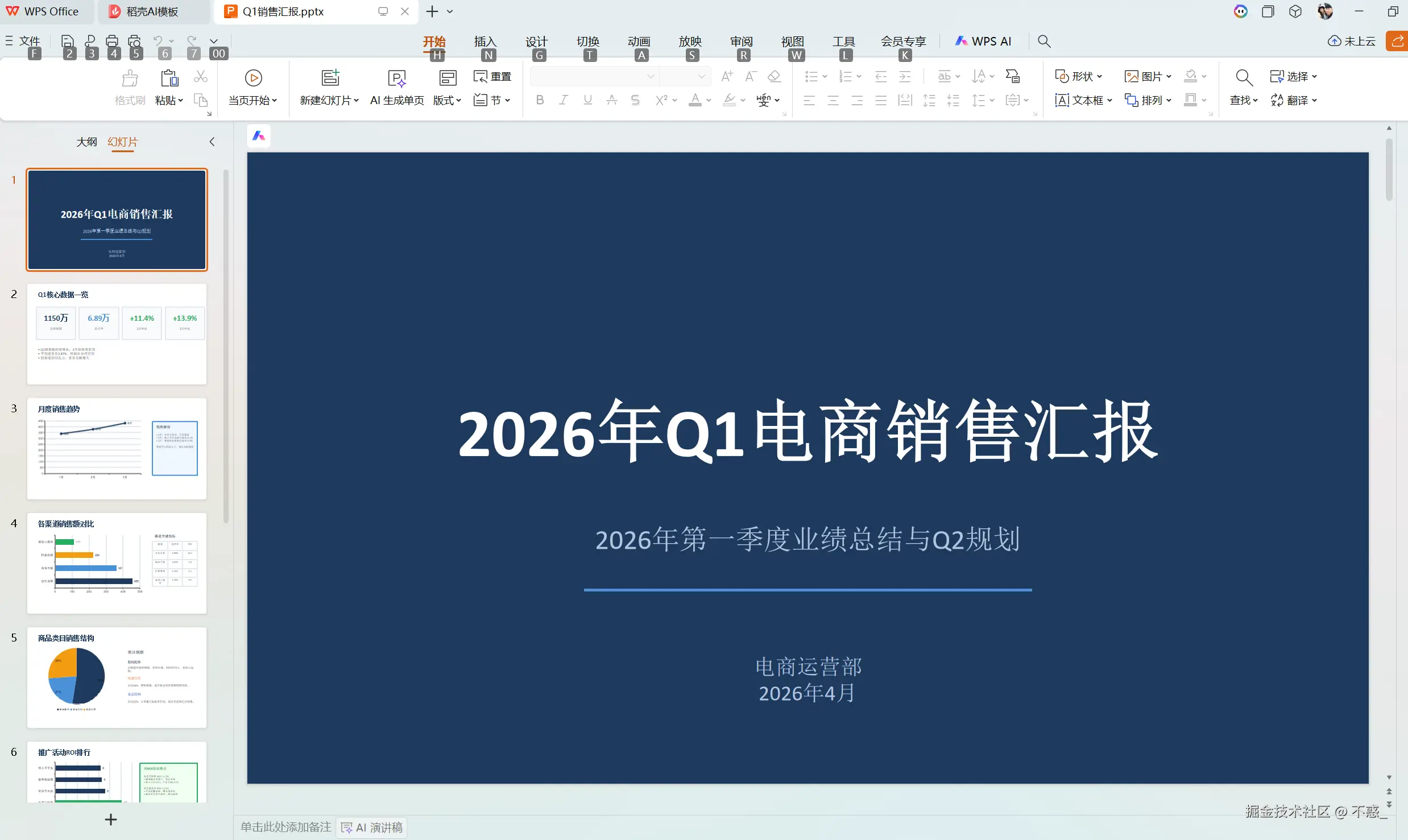Click the 未上云 cloud status button

tap(1352, 41)
